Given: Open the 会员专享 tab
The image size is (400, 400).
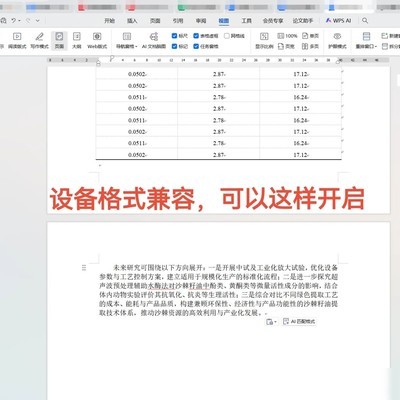Looking at the screenshot, I should [273, 21].
